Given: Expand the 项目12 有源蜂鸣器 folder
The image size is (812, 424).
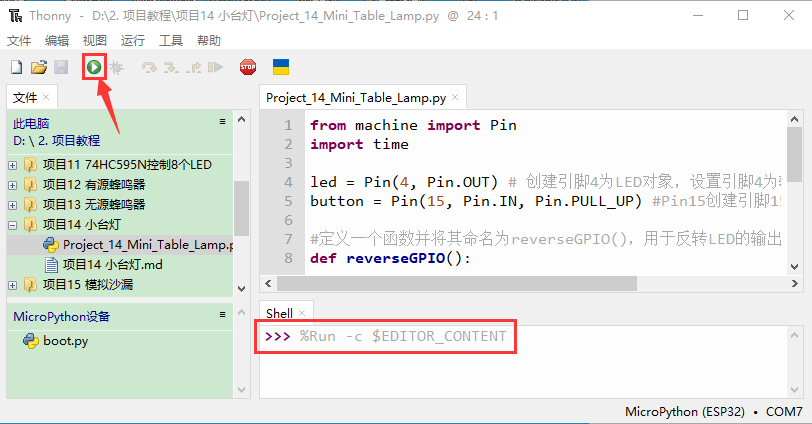Looking at the screenshot, I should (x=13, y=184).
